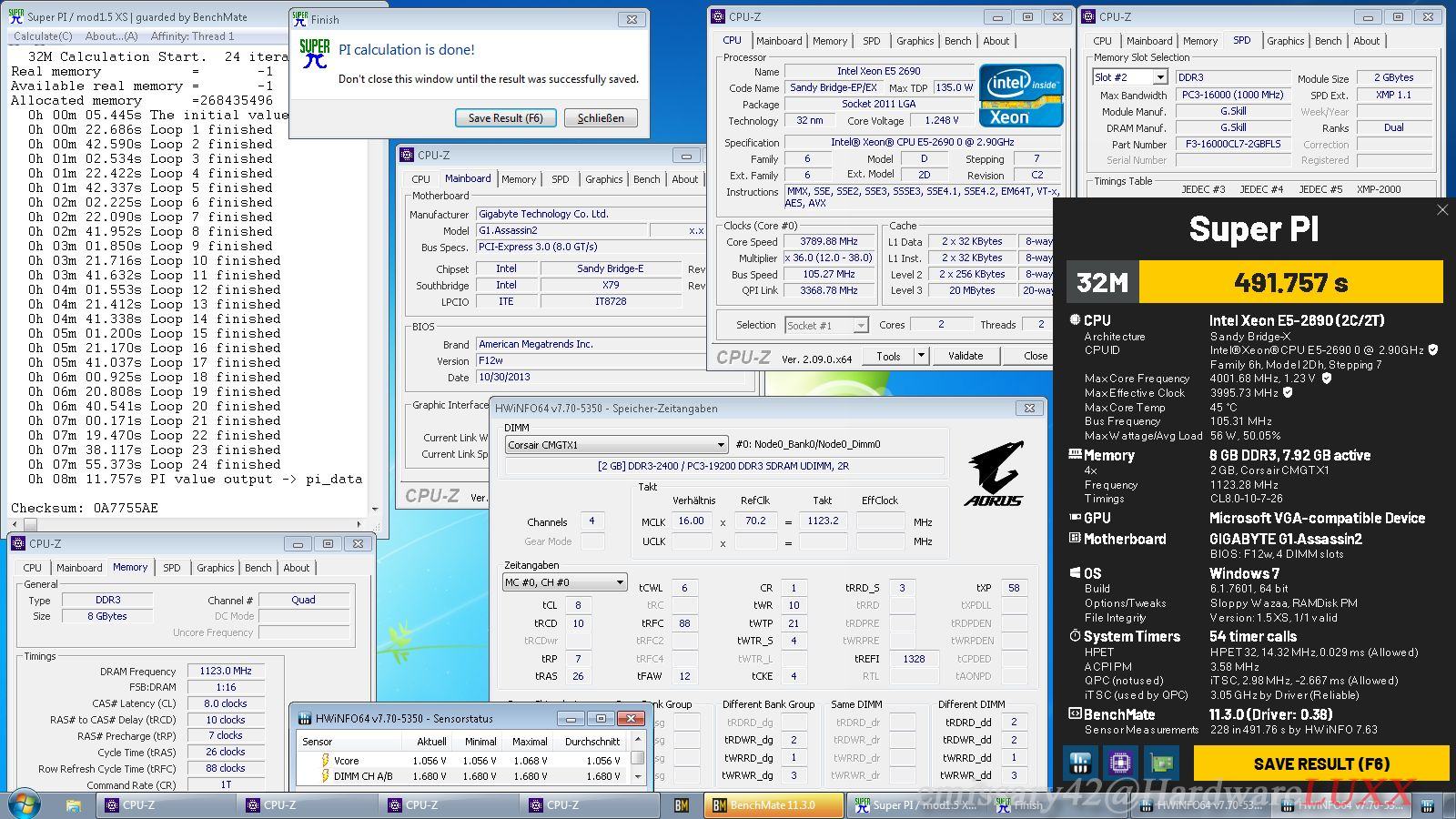Click the yellow SAVE RESULT (F6) button
1456x819 pixels.
1320,763
